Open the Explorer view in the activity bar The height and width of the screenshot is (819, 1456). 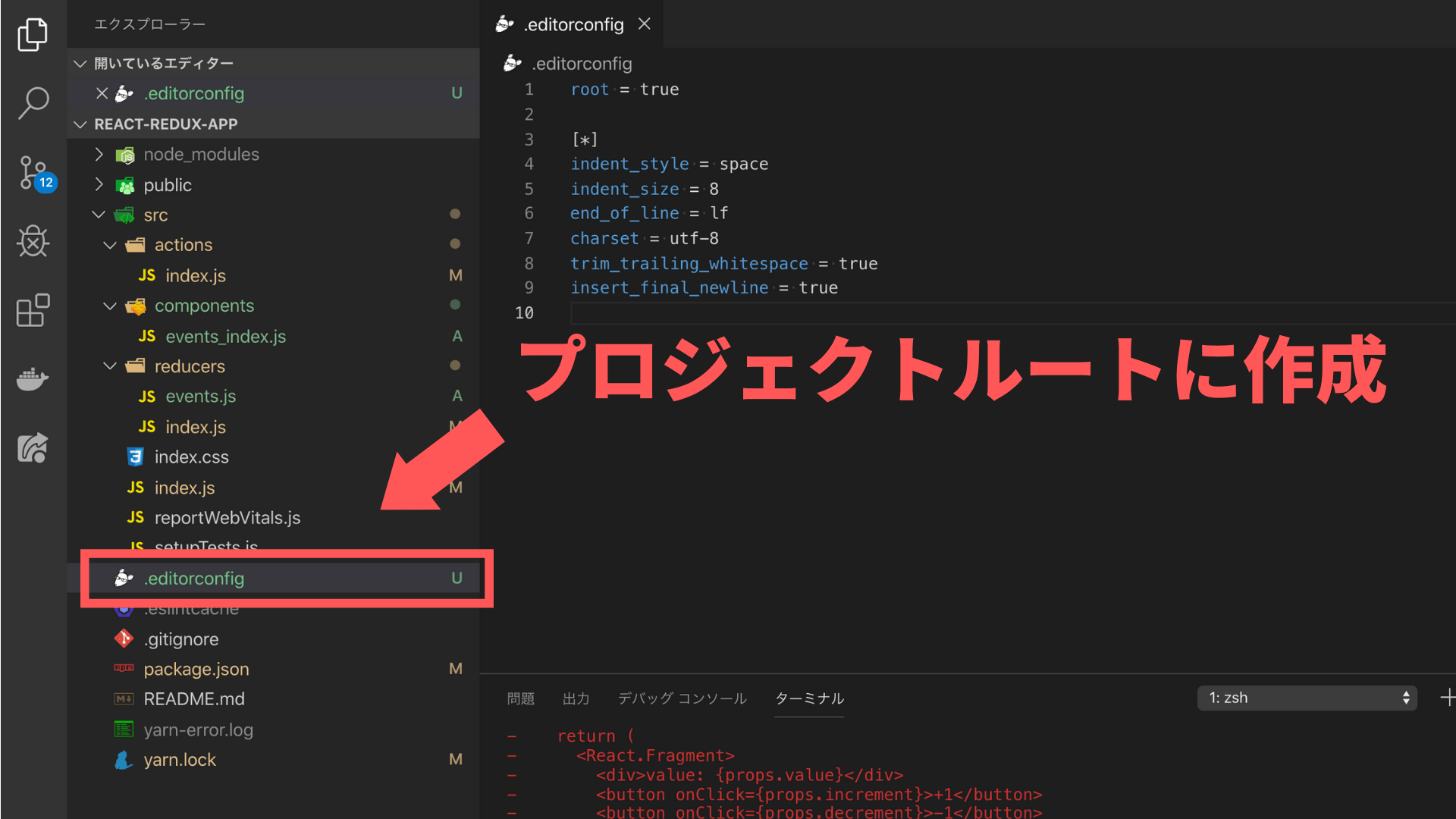tap(33, 33)
